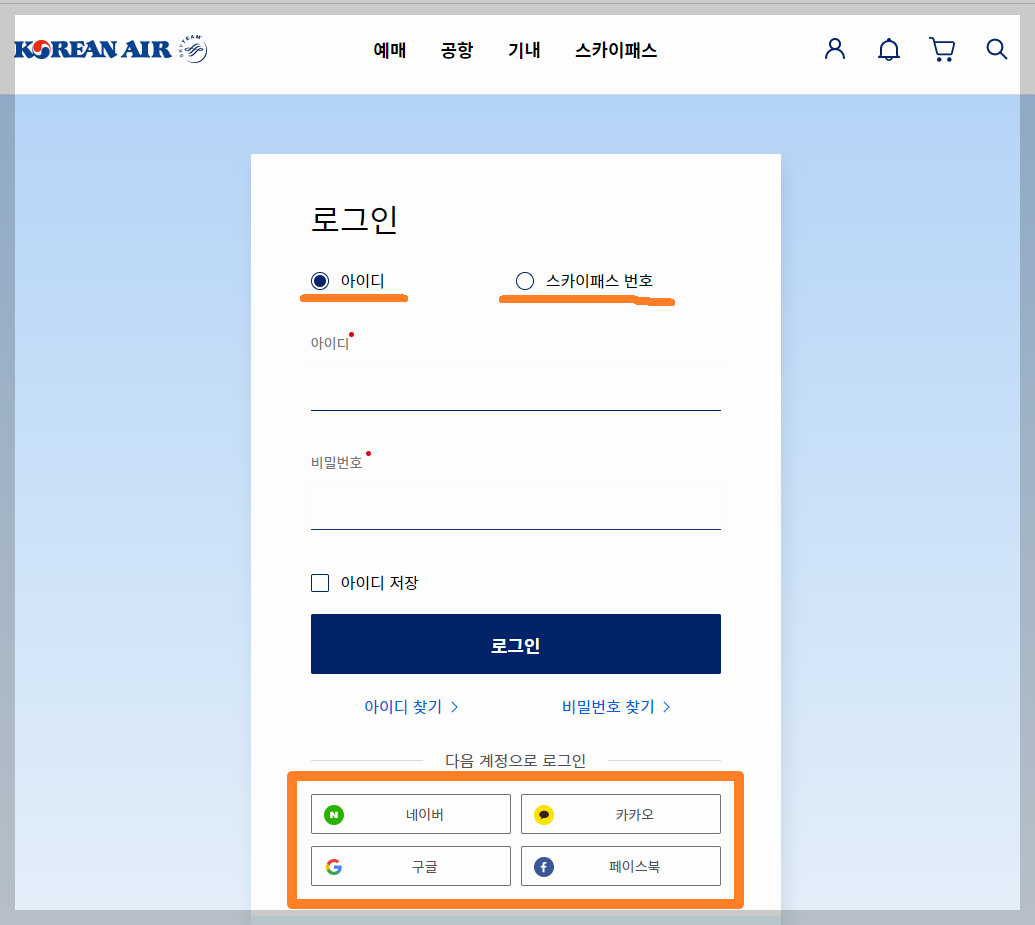The width and height of the screenshot is (1035, 925).
Task: Open the 공항 menu
Action: click(x=457, y=50)
